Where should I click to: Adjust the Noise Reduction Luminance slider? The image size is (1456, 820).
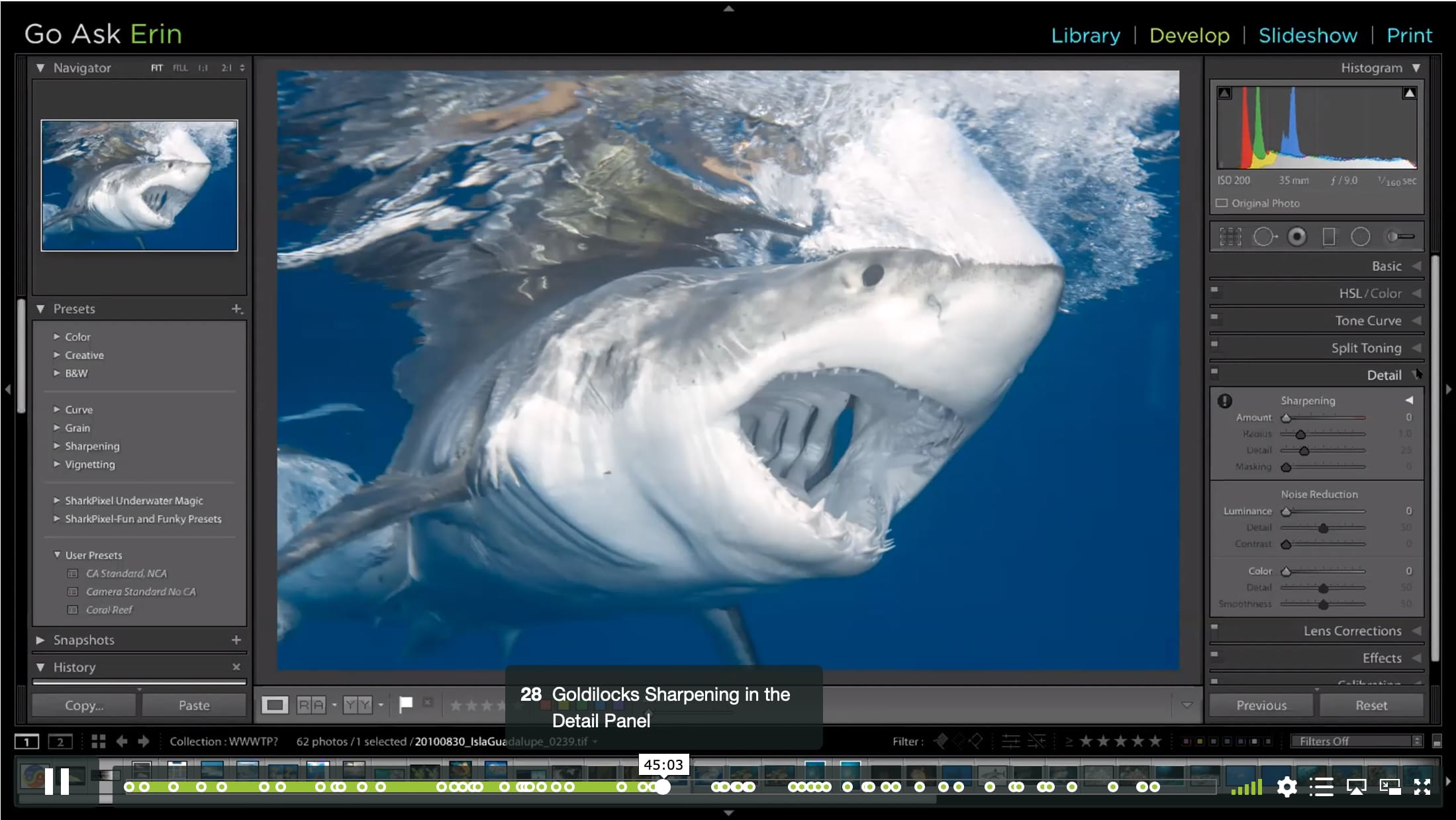coord(1286,511)
